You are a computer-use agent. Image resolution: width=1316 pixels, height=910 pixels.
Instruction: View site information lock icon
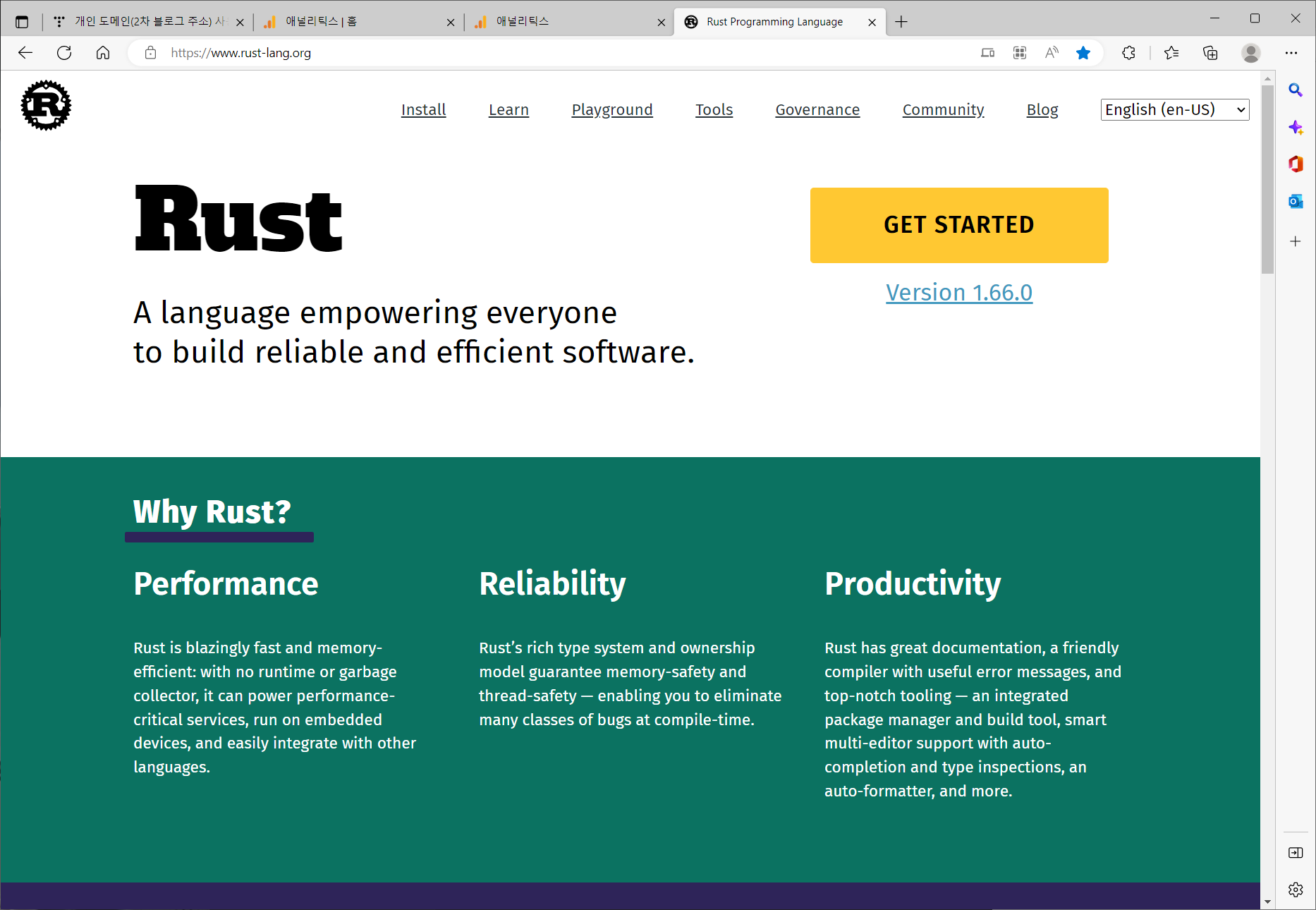point(150,53)
